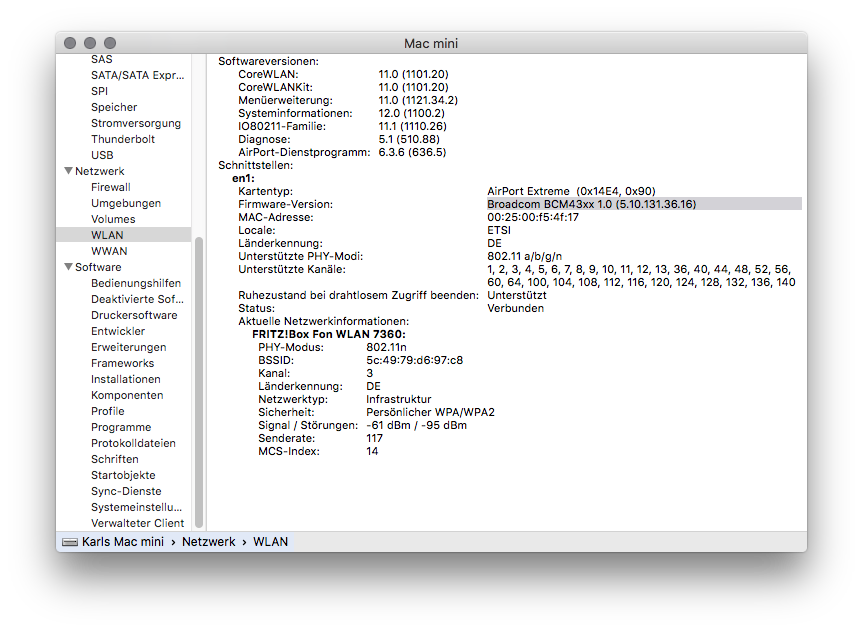863x632 pixels.
Task: Zoom the Mac mini window
Action: tap(110, 43)
